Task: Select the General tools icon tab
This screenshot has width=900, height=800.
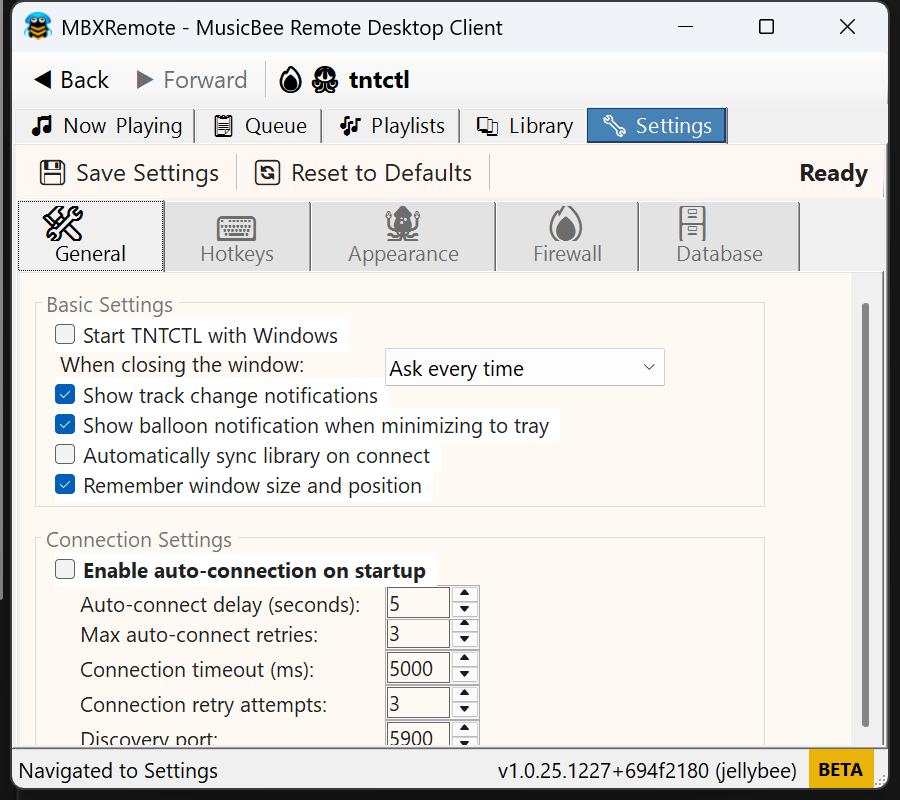Action: point(91,236)
